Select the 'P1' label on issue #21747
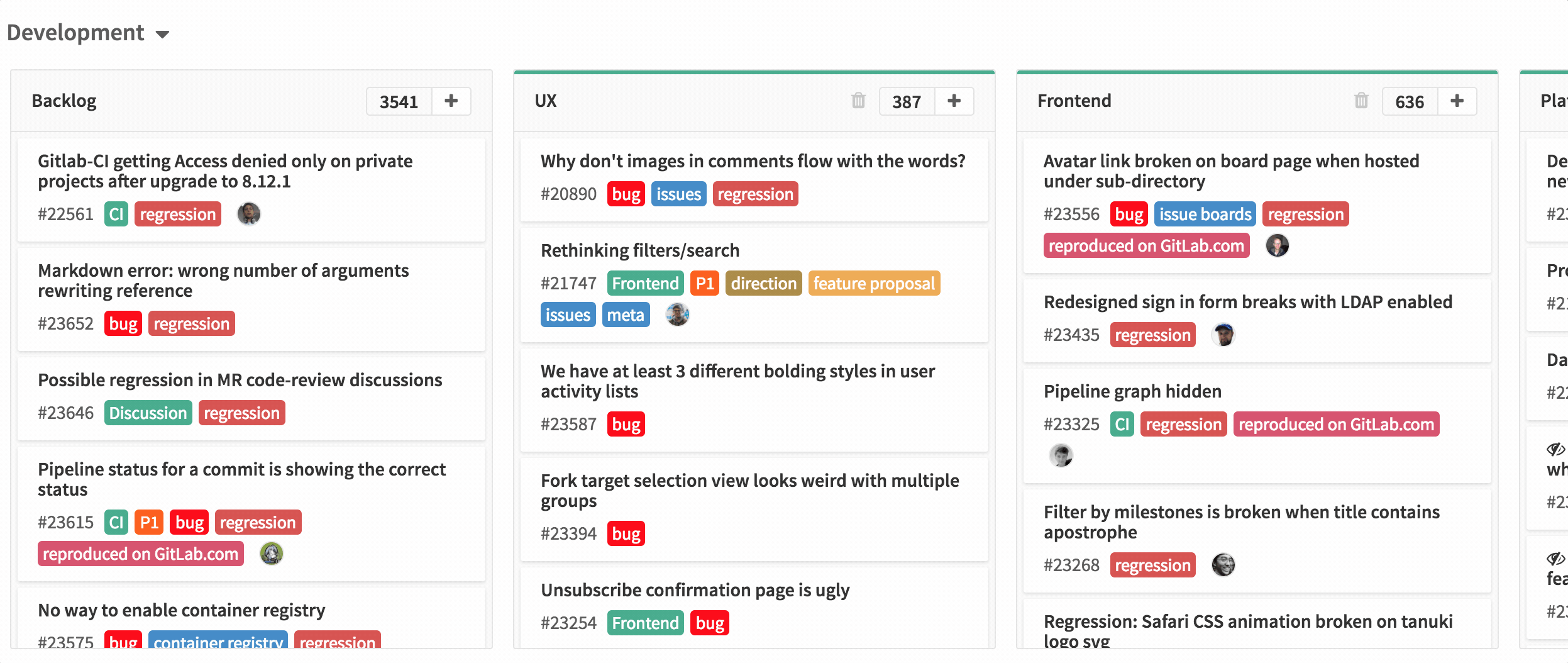The height and width of the screenshot is (663, 1568). pos(705,283)
